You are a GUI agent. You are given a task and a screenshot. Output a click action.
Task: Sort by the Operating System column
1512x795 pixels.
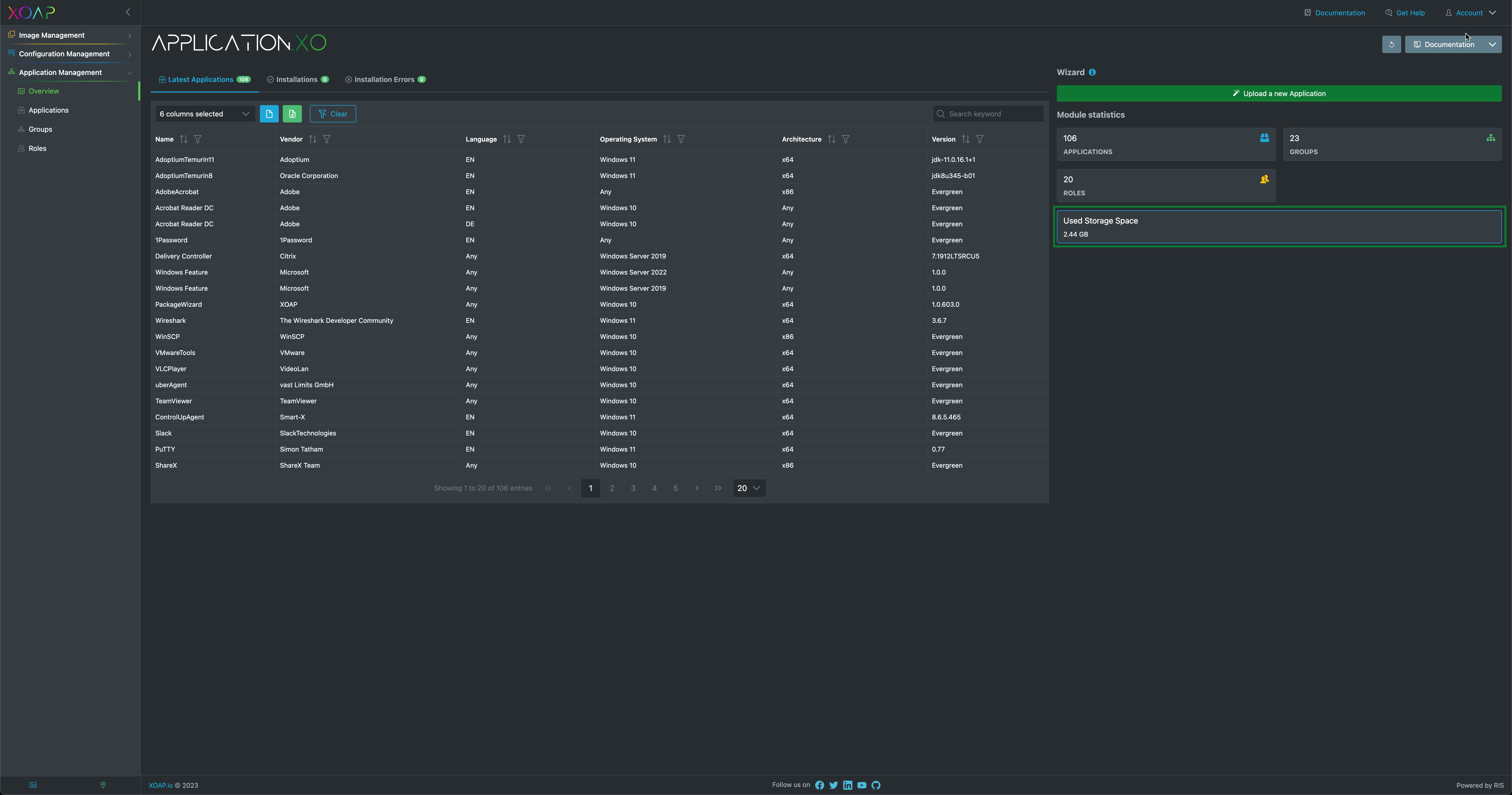point(667,139)
